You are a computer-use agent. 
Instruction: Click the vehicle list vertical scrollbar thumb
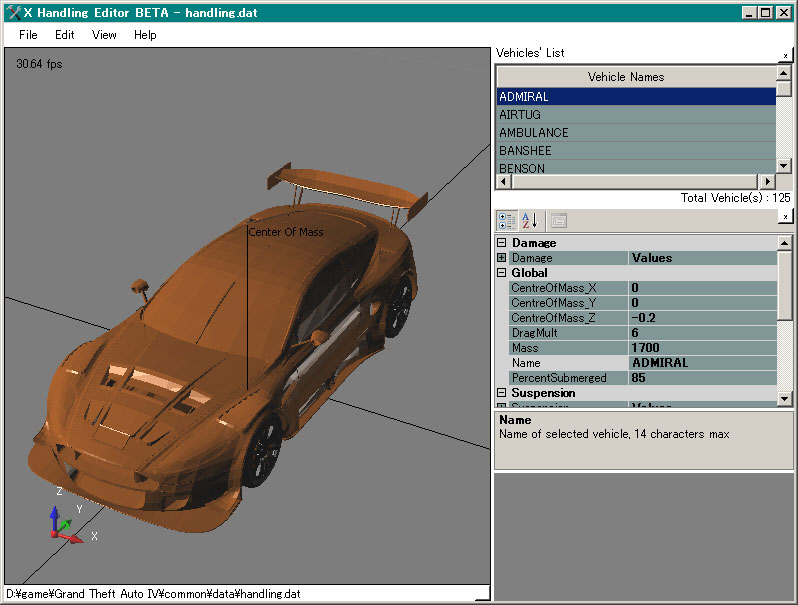(x=784, y=89)
